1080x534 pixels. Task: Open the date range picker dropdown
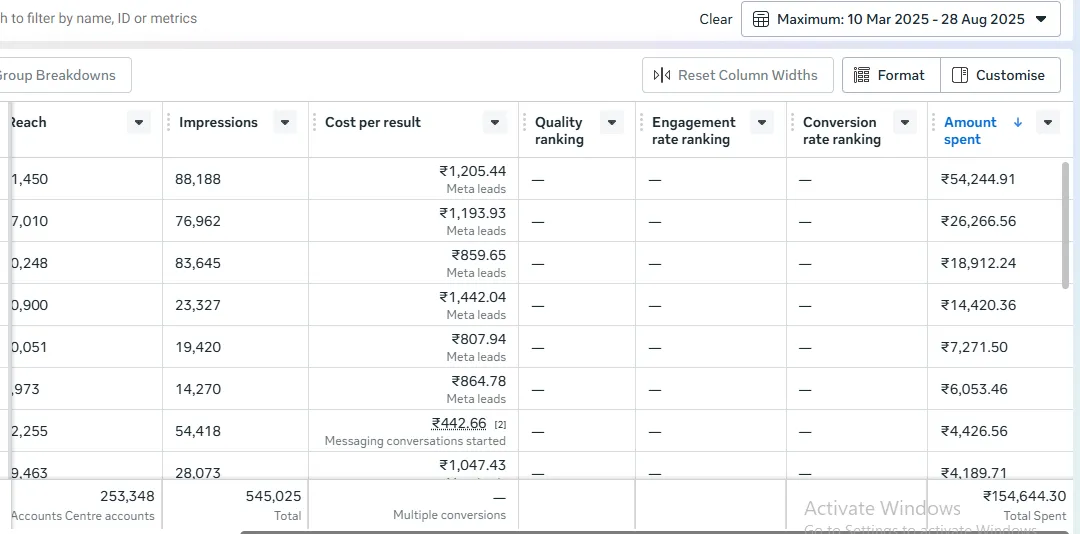tap(900, 19)
